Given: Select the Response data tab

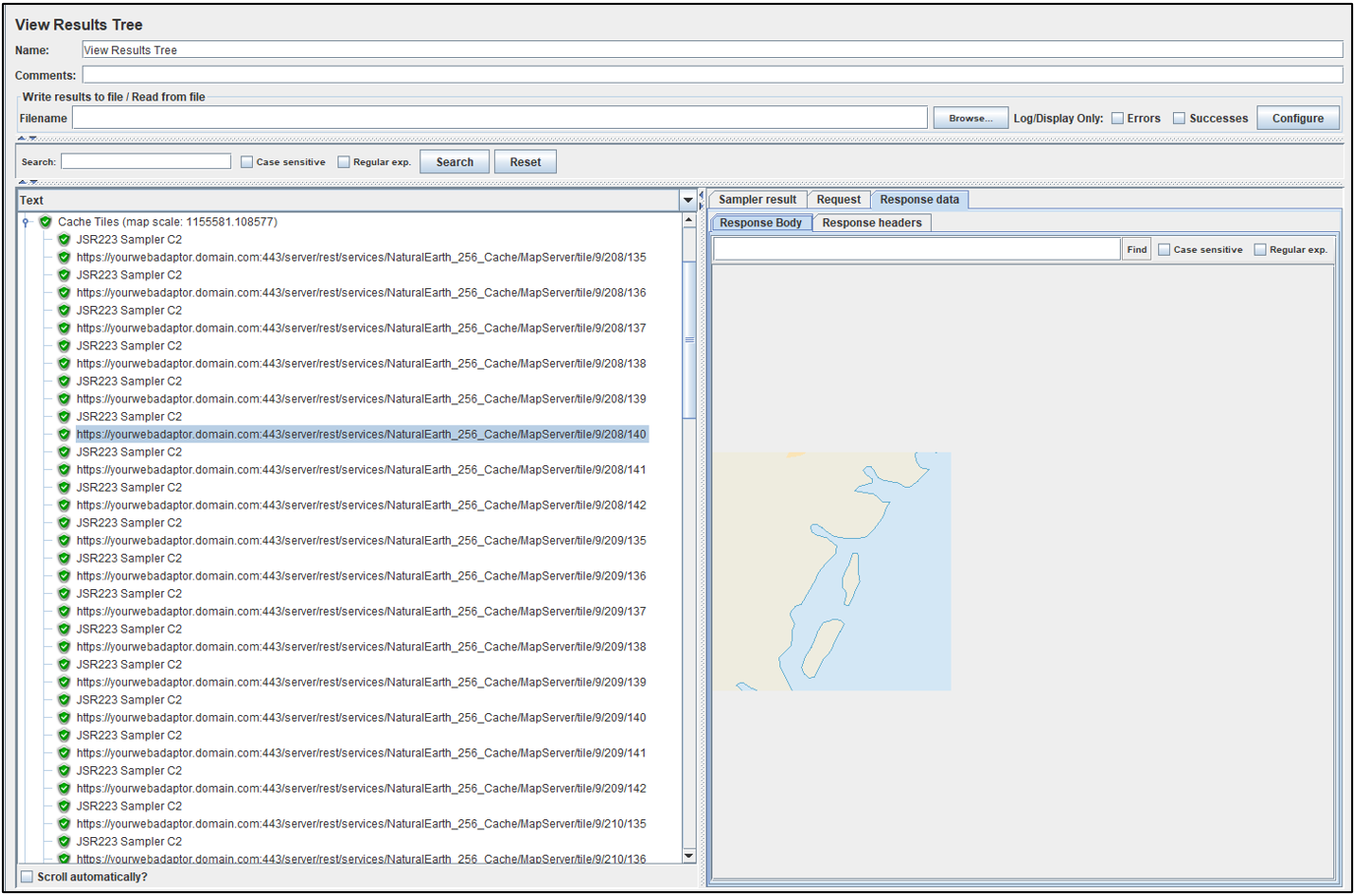Looking at the screenshot, I should pos(919,200).
